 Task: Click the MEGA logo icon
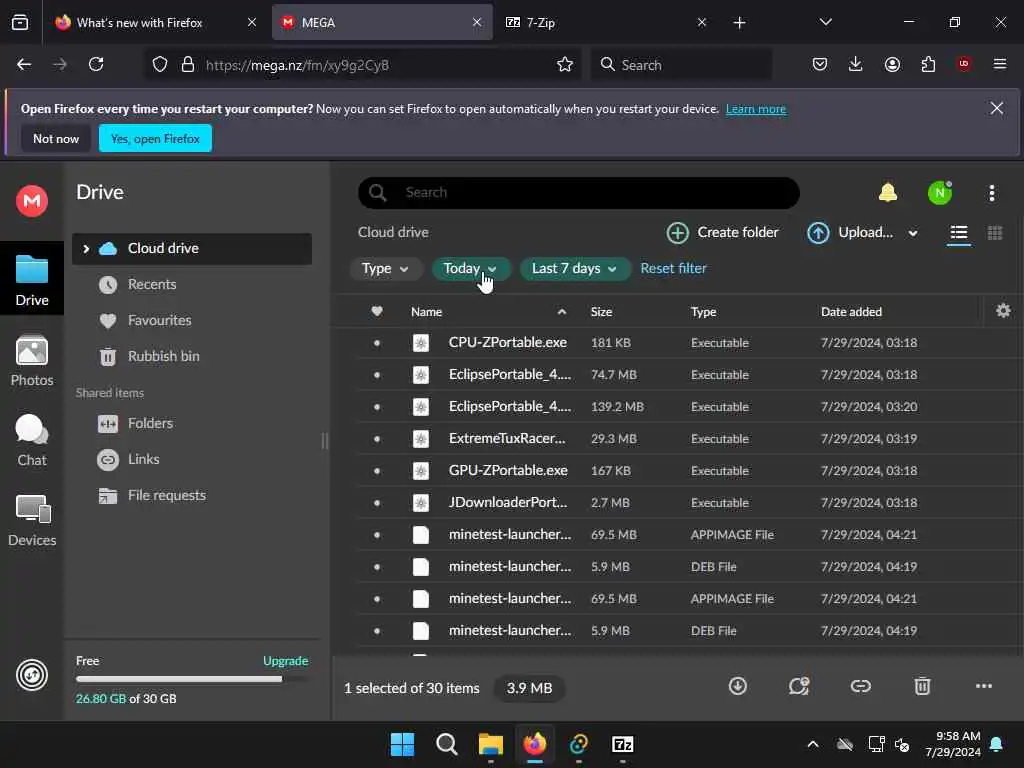point(32,200)
